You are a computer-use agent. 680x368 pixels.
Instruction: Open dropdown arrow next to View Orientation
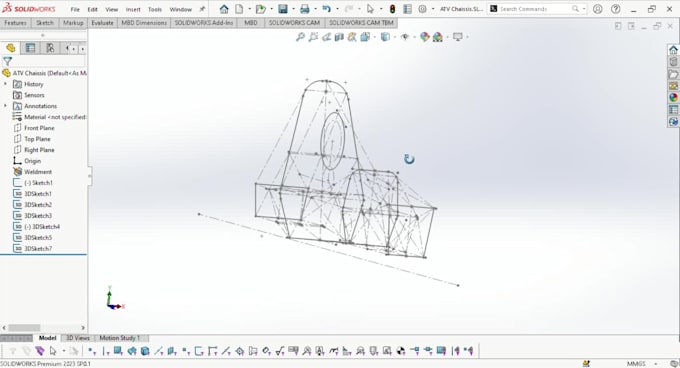point(374,38)
